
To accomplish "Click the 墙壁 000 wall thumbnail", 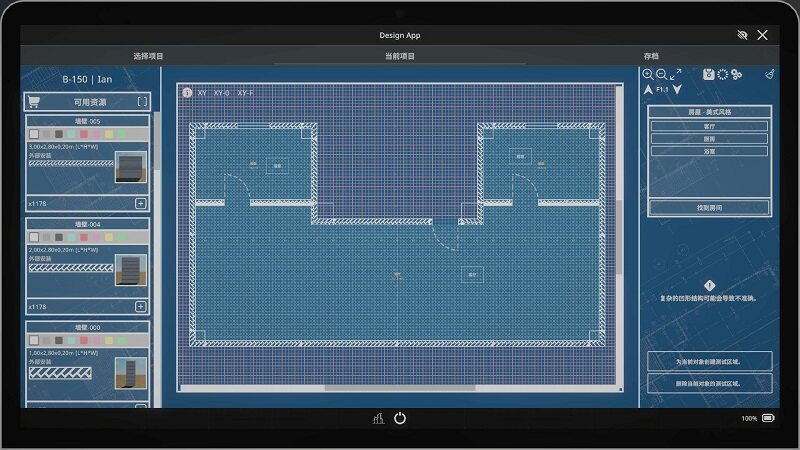I will pyautogui.click(x=131, y=373).
